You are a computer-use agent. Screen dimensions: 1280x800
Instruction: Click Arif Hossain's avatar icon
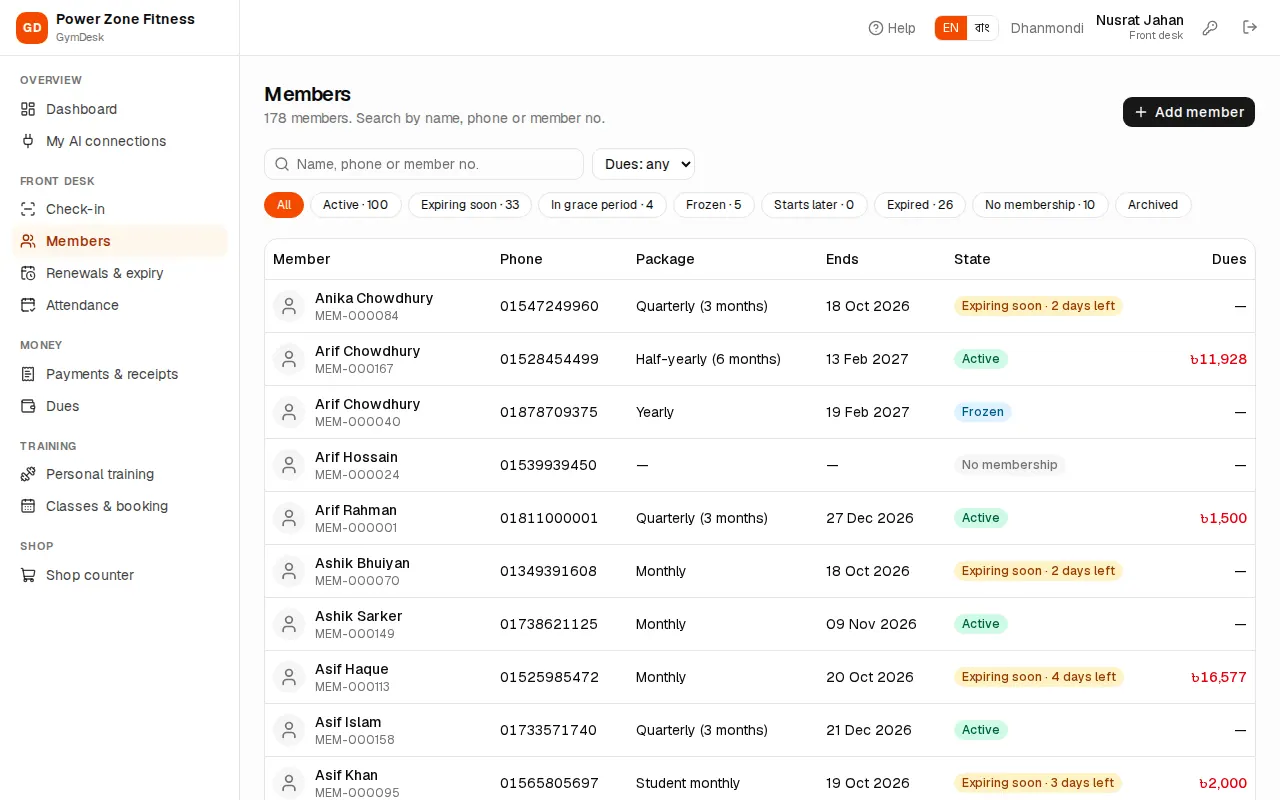click(x=289, y=465)
